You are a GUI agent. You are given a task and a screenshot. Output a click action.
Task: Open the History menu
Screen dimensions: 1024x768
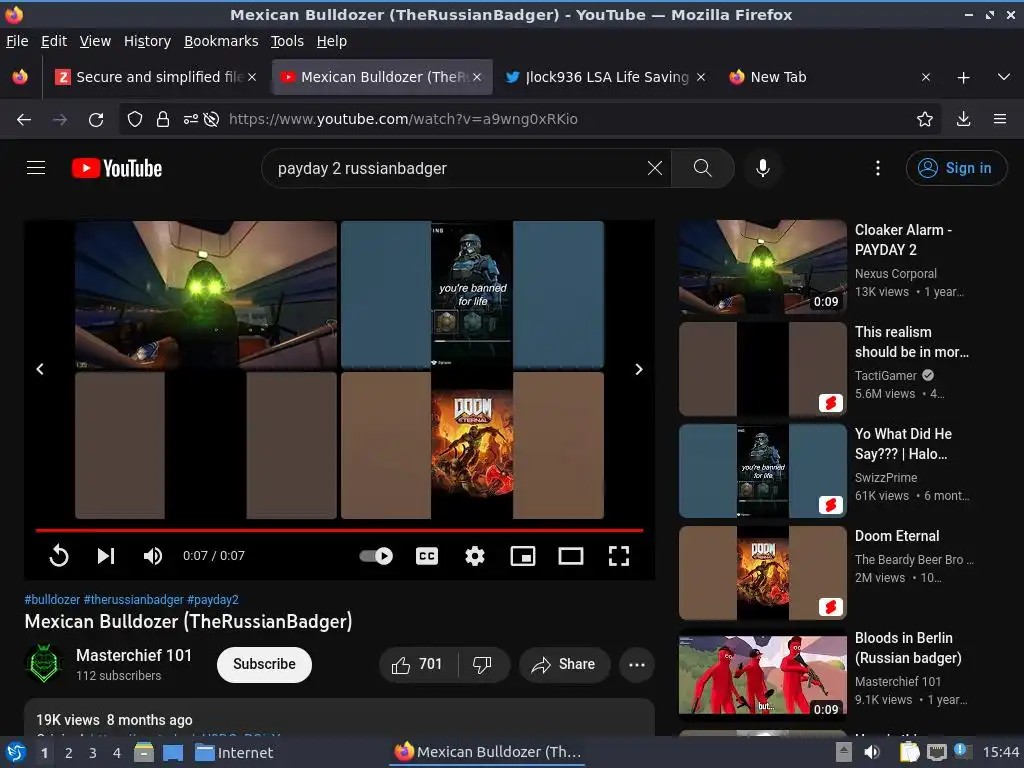[147, 41]
